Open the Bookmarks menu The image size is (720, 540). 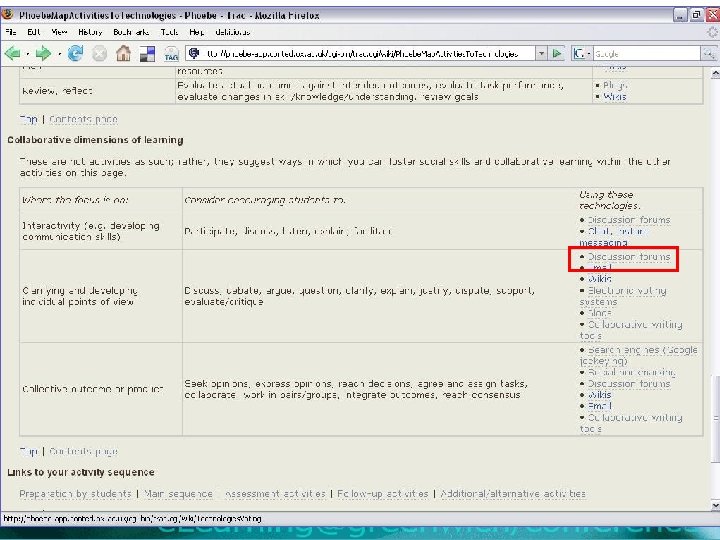click(130, 31)
